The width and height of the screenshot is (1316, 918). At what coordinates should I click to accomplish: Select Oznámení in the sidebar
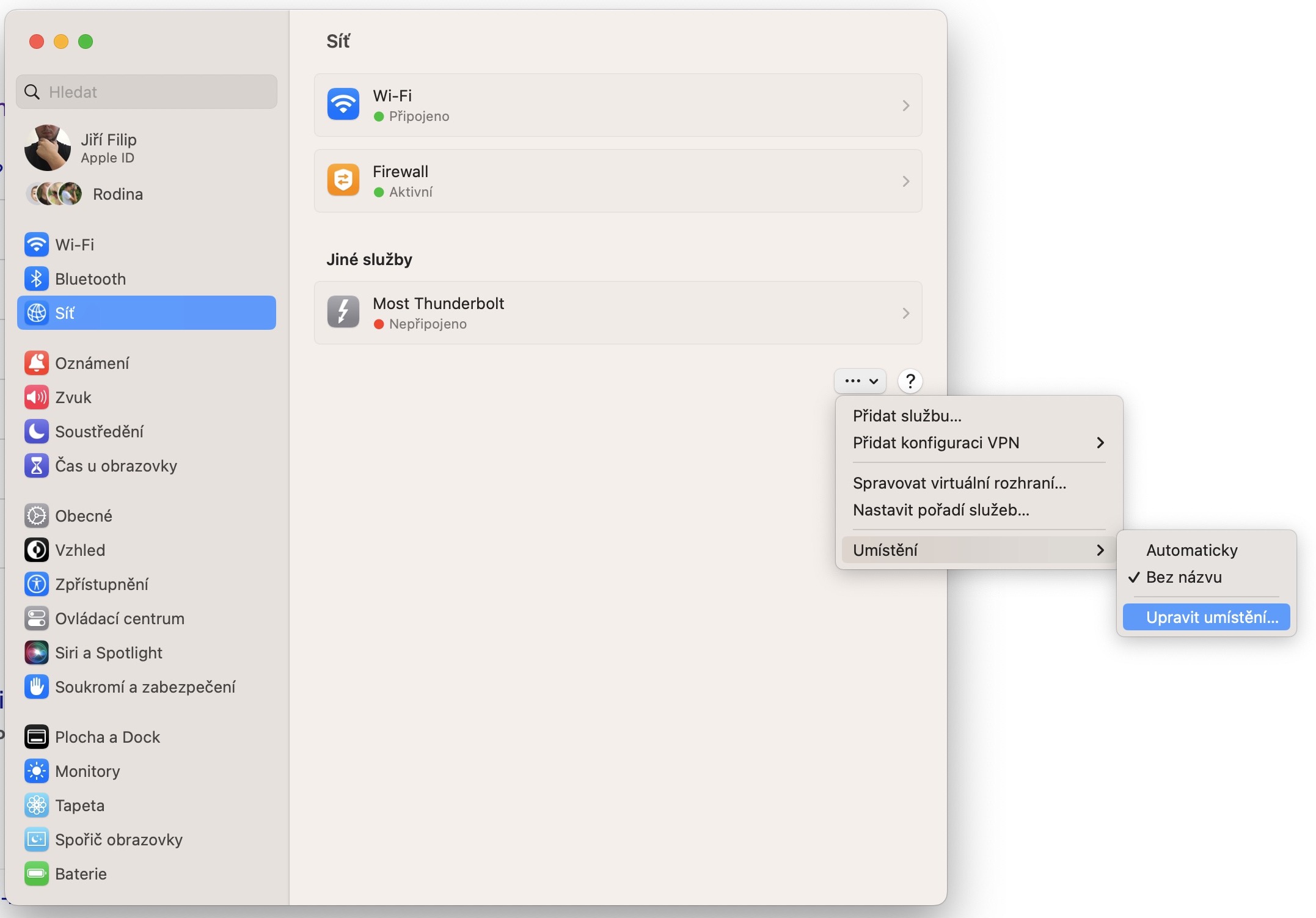[x=92, y=362]
